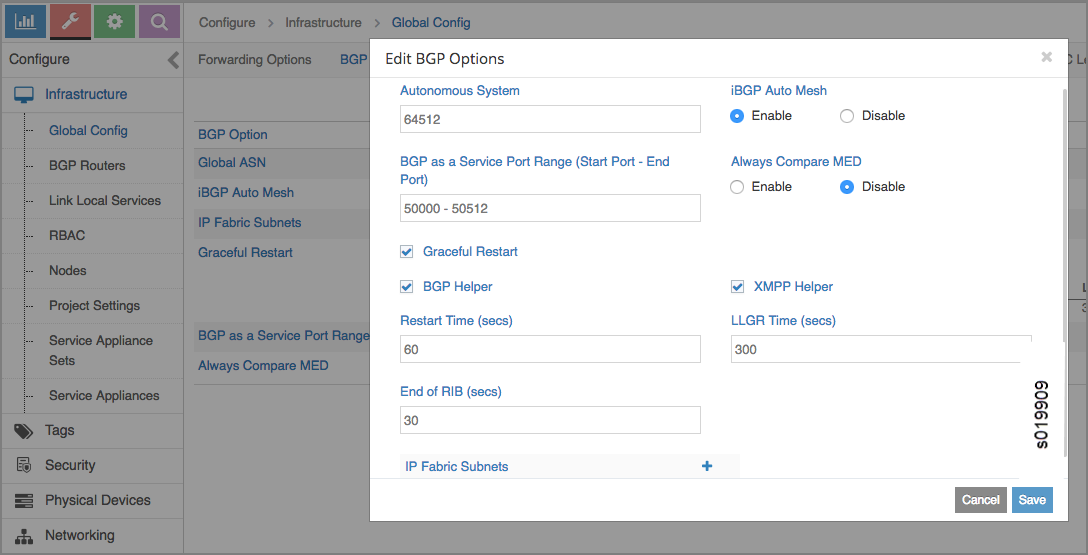Close the Edit BGP Options dialog
1088x555 pixels.
coord(1046,57)
